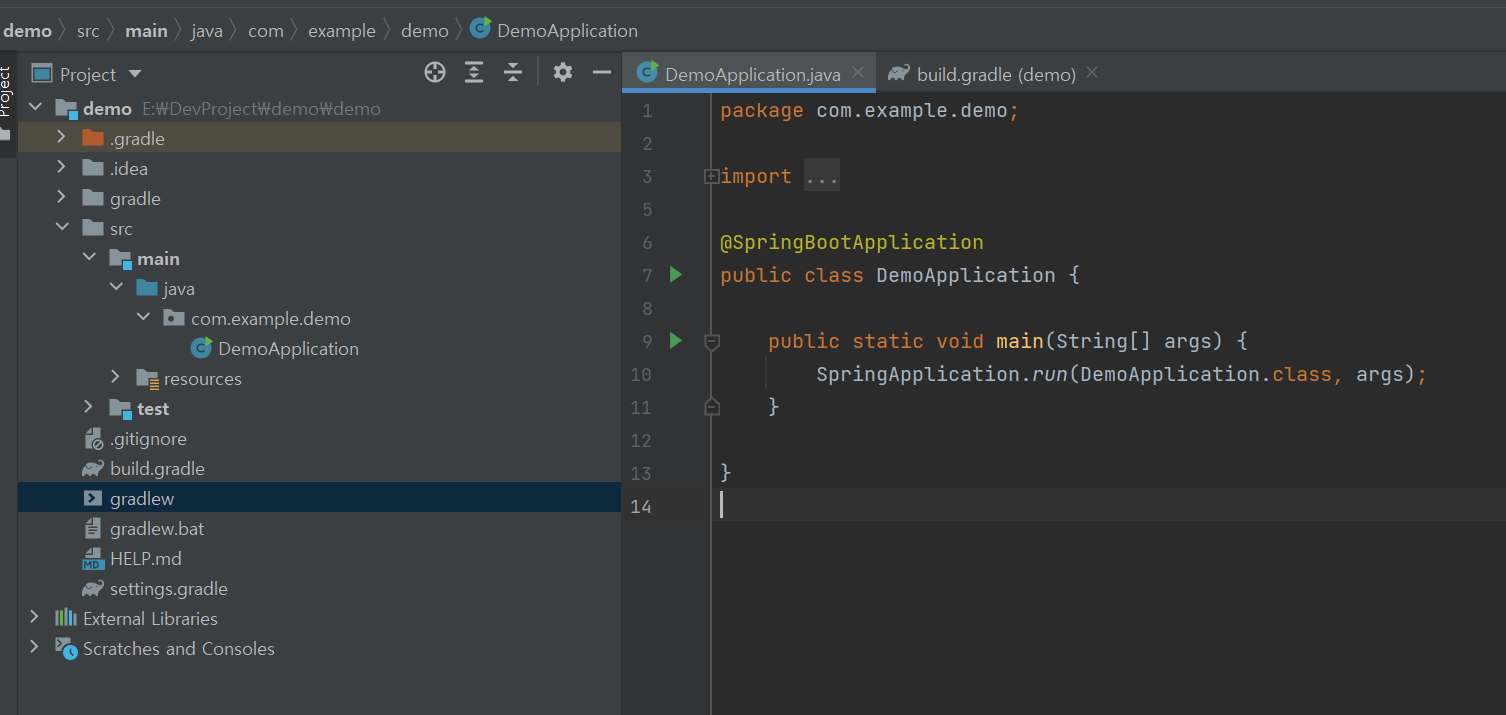Viewport: 1506px width, 715px height.
Task: Click 'java' breadcrumb in navigation bar
Action: click(x=207, y=31)
